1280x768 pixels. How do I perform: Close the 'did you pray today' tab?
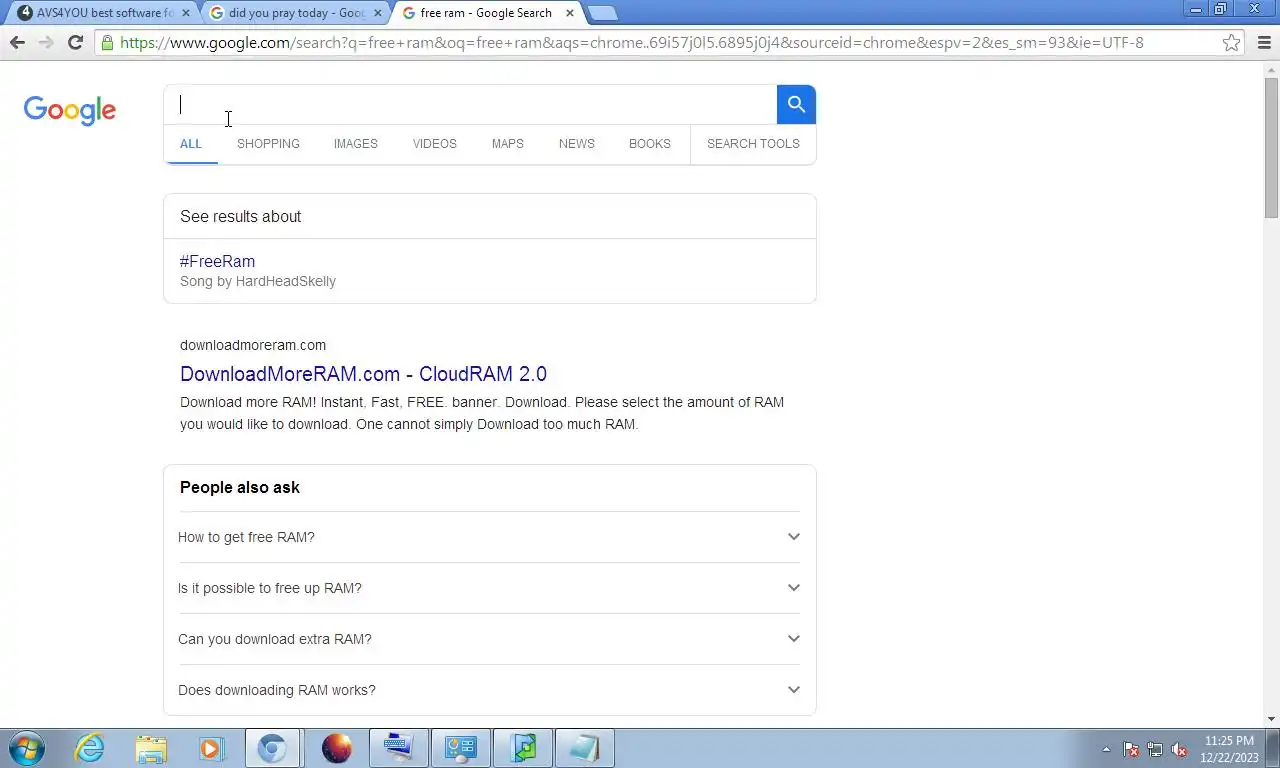[378, 13]
